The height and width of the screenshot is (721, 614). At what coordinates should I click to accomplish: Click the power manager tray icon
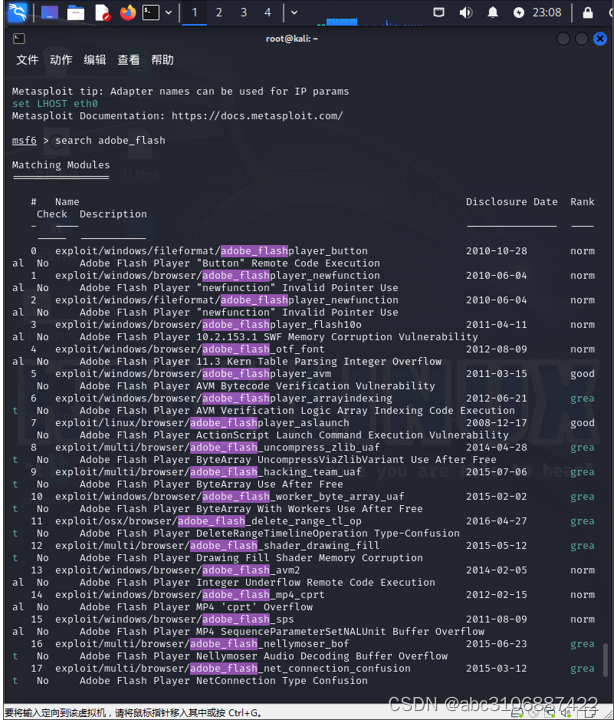518,12
